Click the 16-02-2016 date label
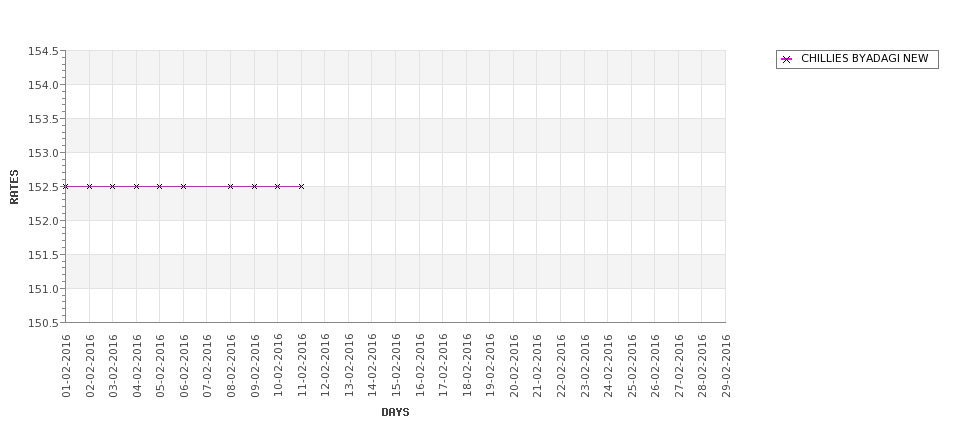Viewport: 975px width, 429px height. coord(420,366)
